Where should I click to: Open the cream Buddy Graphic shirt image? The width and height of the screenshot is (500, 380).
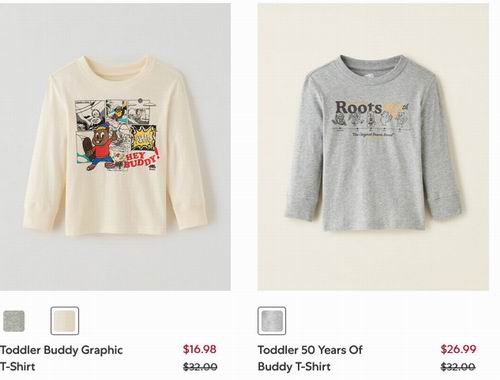115,147
